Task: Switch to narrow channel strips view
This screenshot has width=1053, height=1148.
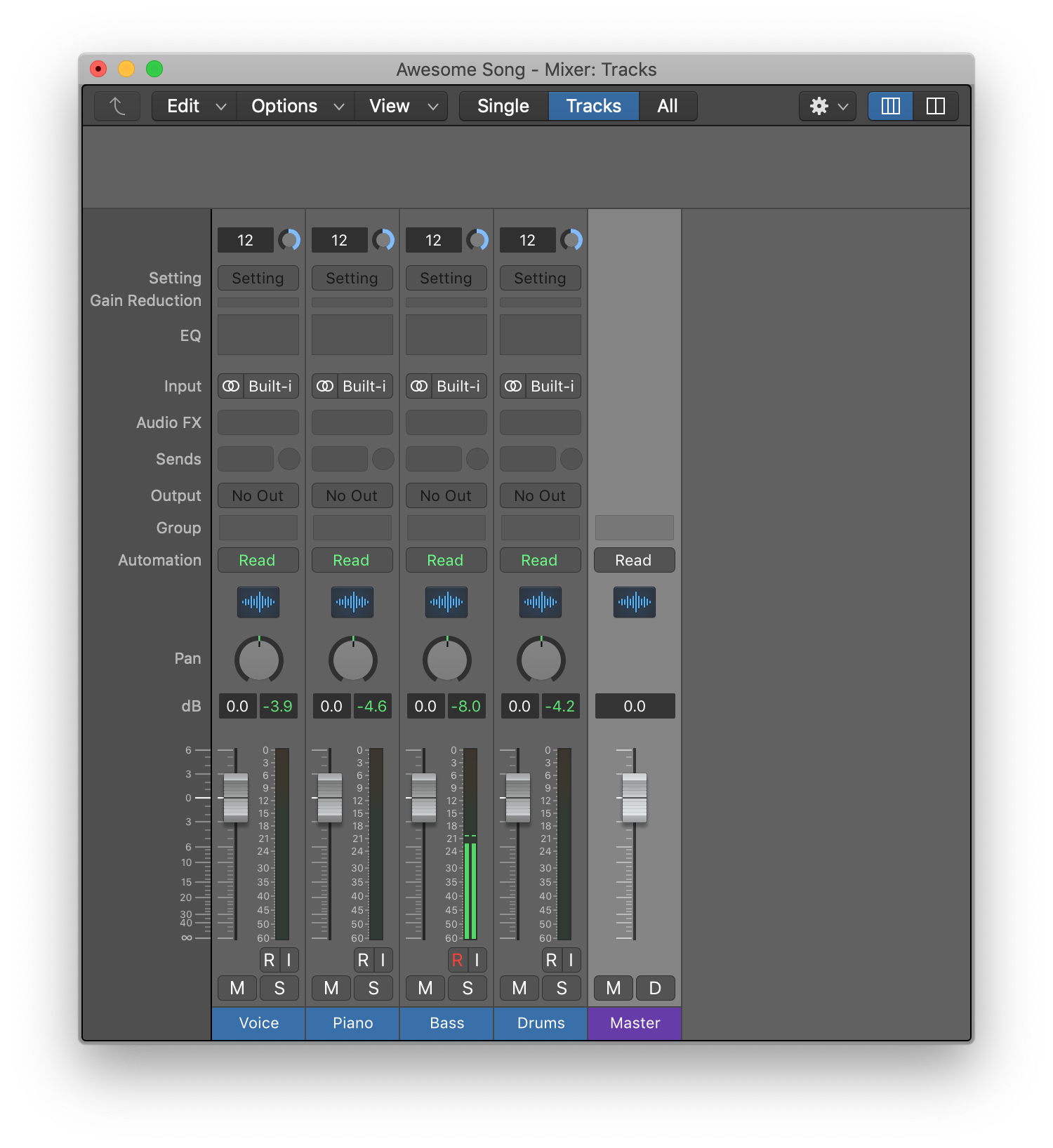Action: [x=890, y=106]
